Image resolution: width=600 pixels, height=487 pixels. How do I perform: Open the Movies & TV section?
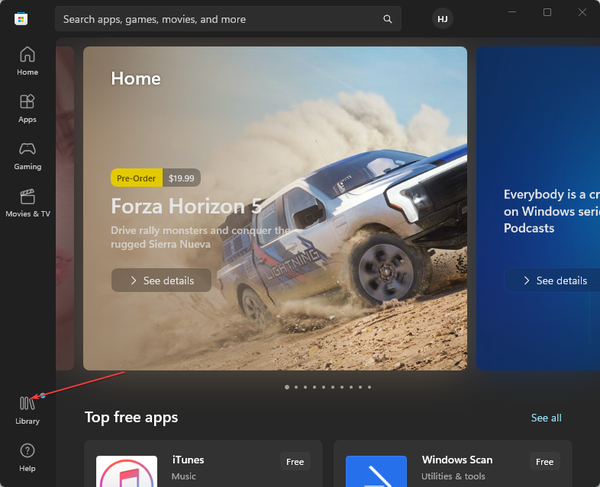coord(28,204)
